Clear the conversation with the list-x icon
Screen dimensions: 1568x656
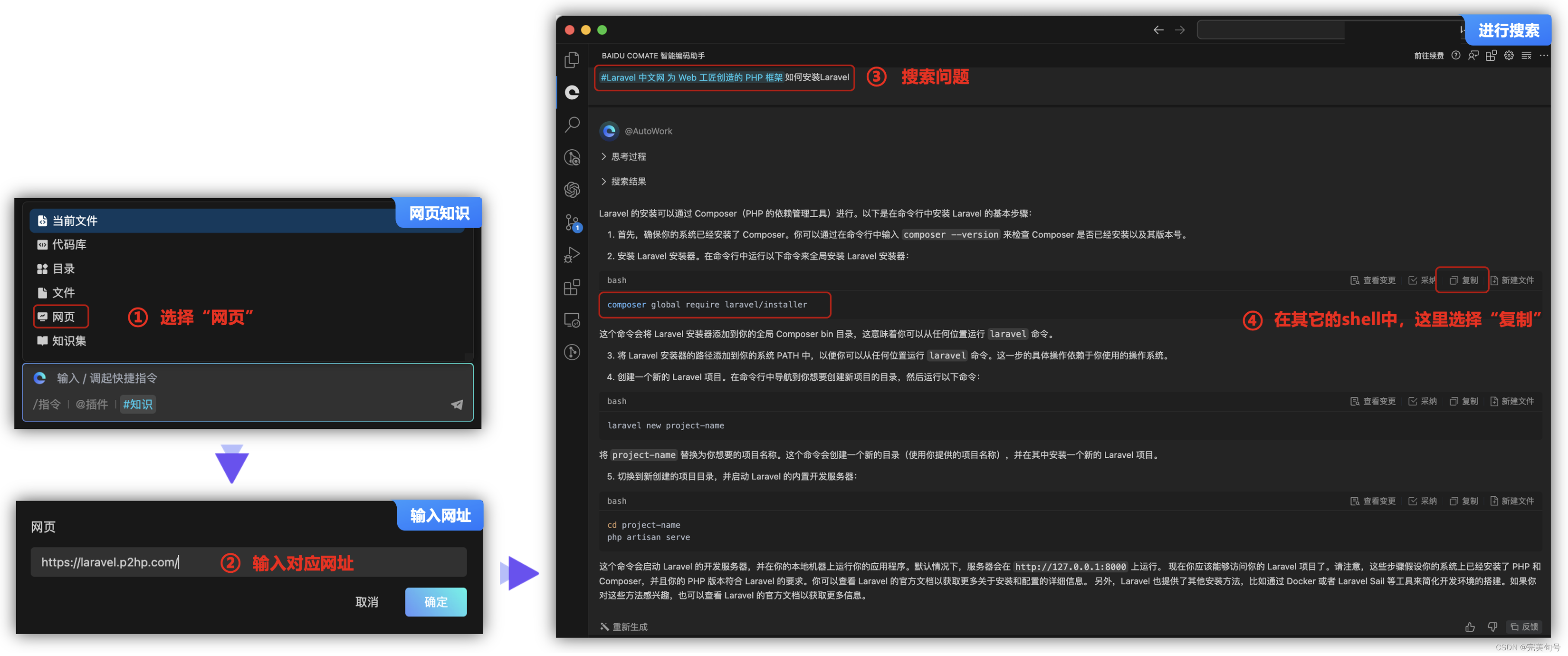(x=1526, y=56)
